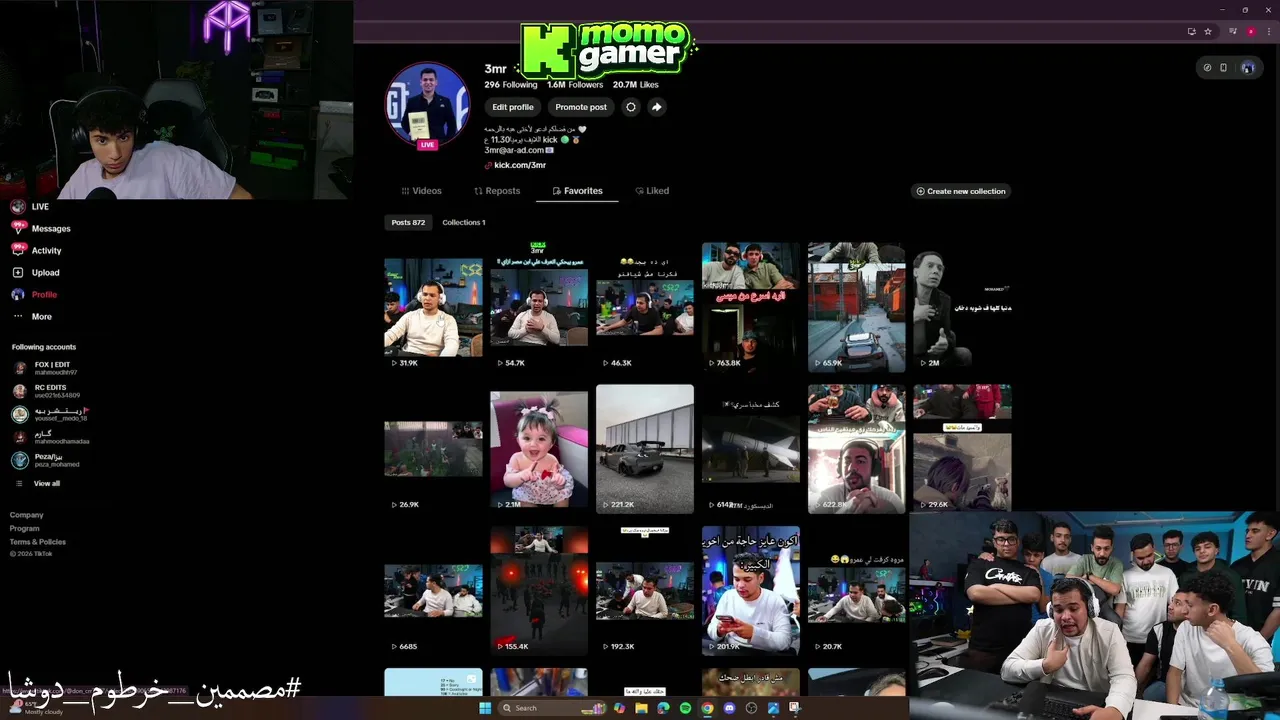Open the video thumbnail with 46.3K views

coord(645,307)
